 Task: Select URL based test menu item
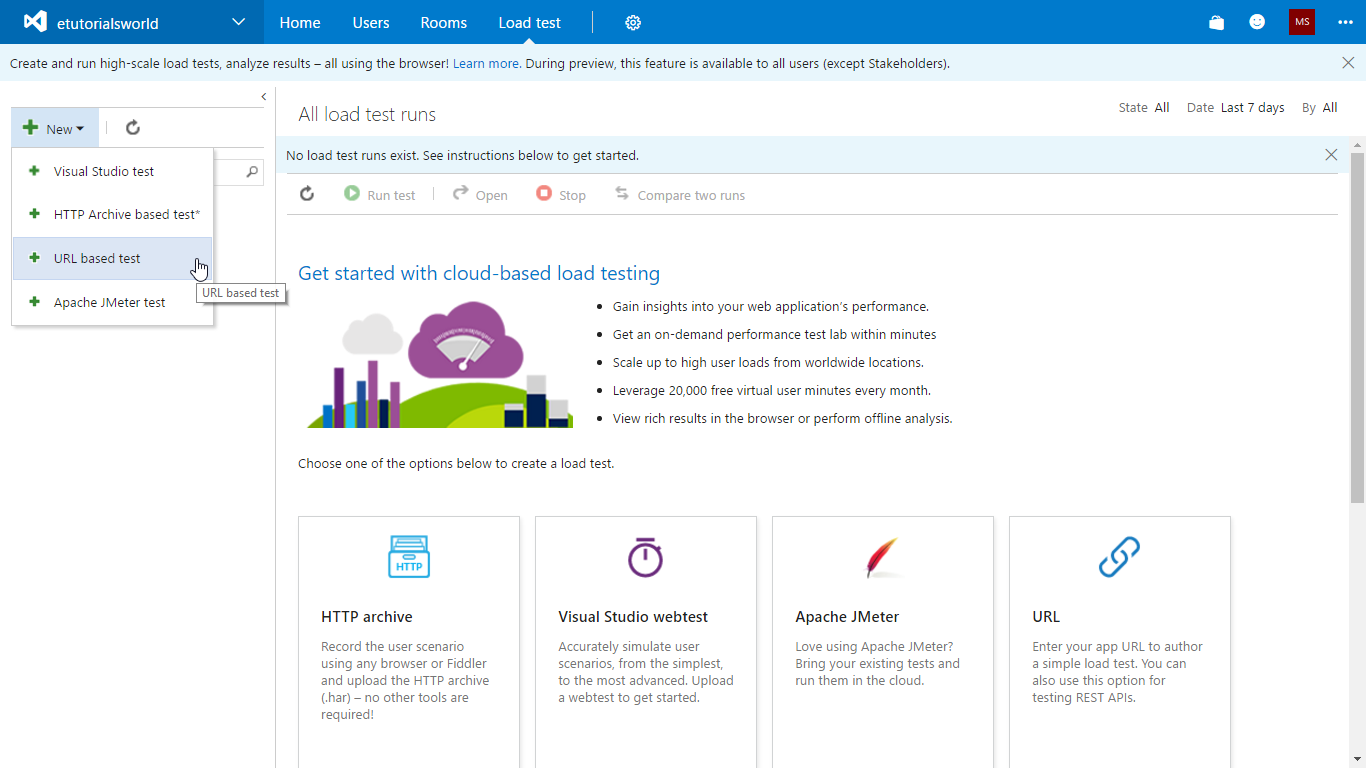tap(112, 258)
